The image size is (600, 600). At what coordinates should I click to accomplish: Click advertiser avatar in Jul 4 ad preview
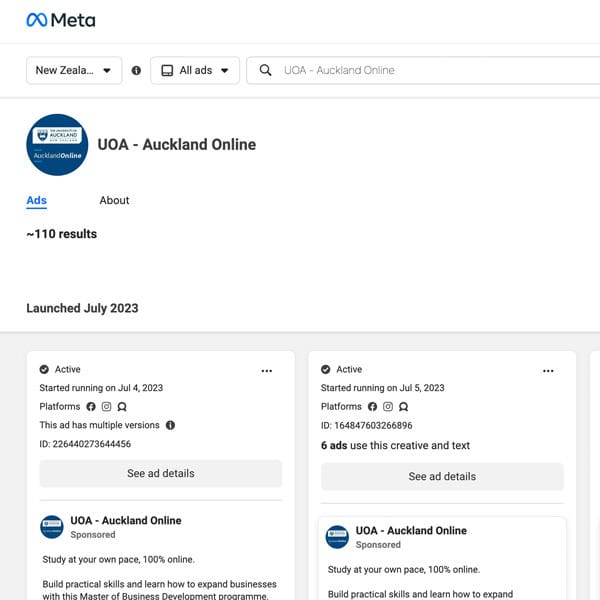point(52,527)
